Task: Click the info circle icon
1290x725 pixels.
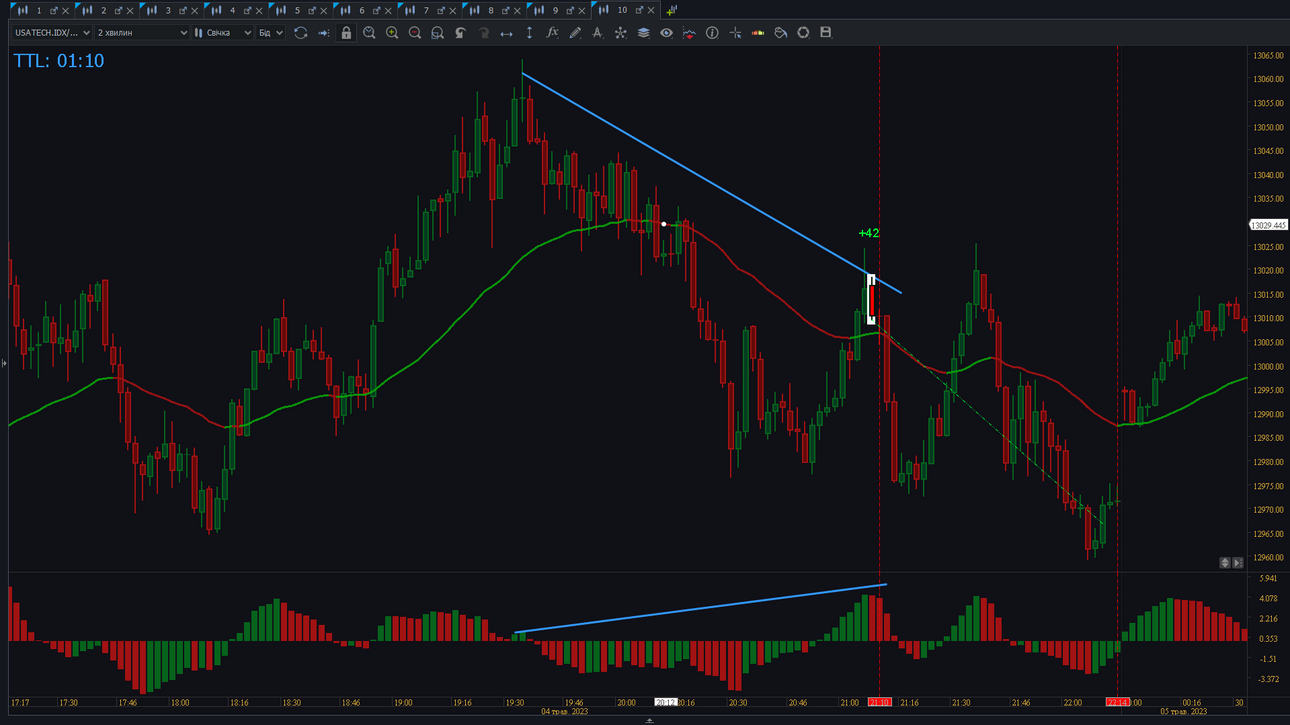Action: (x=712, y=33)
